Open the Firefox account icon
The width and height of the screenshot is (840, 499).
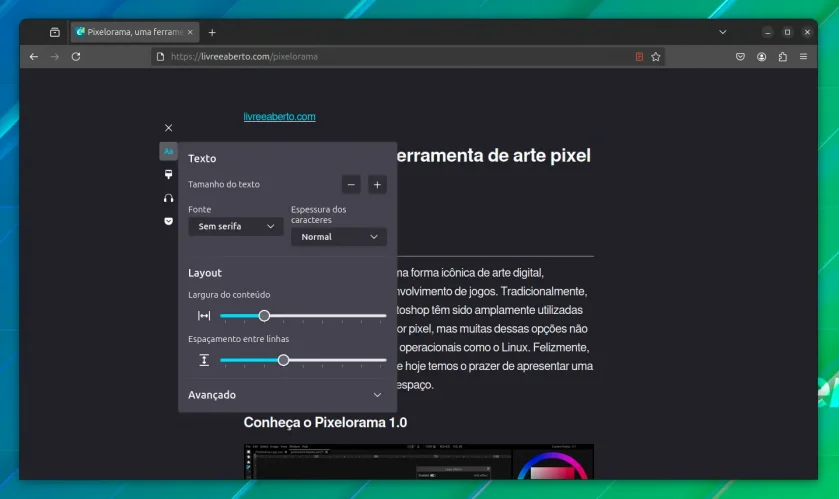pyautogui.click(x=761, y=56)
